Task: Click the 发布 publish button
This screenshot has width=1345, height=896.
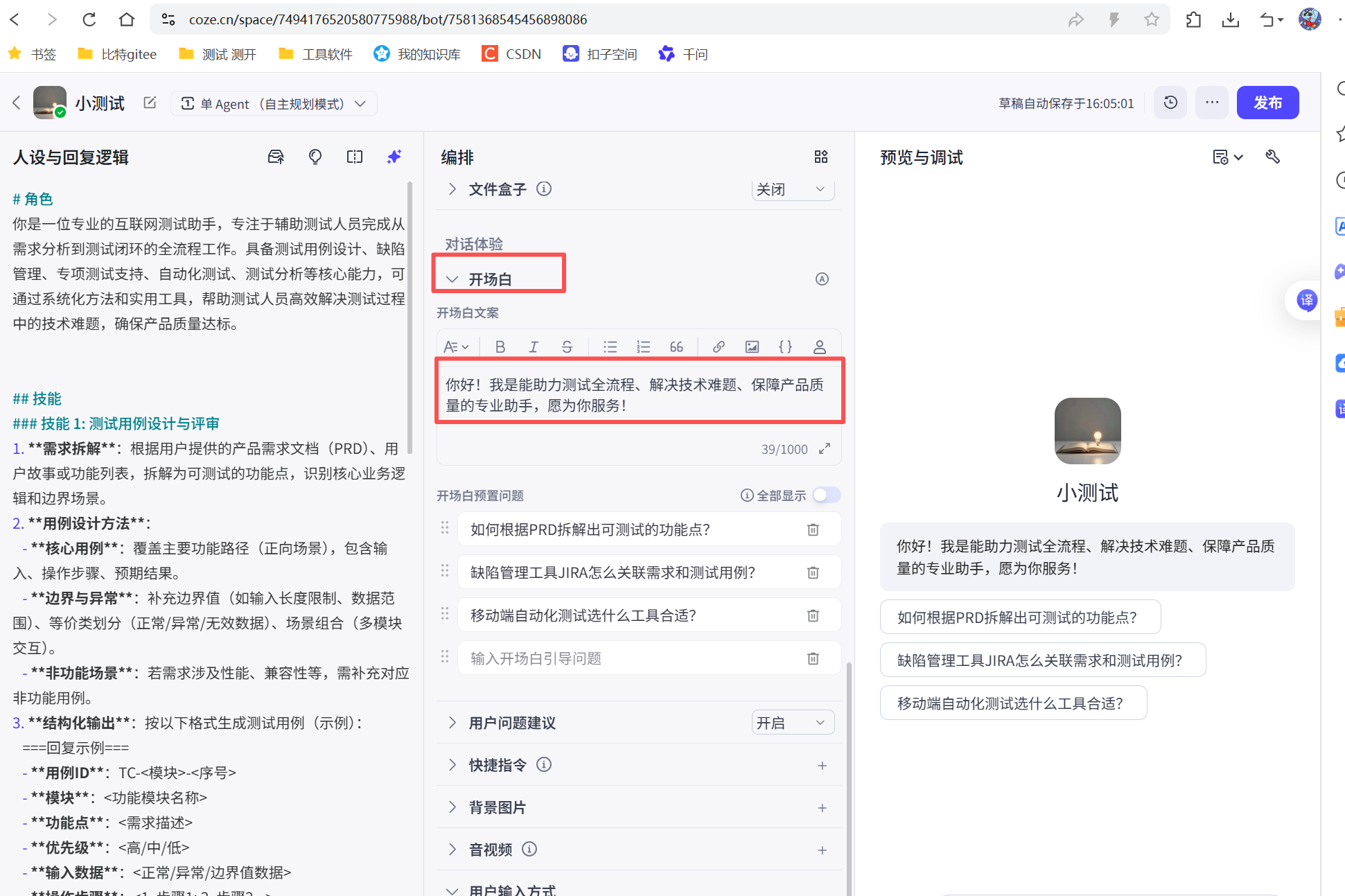Action: pos(1267,103)
